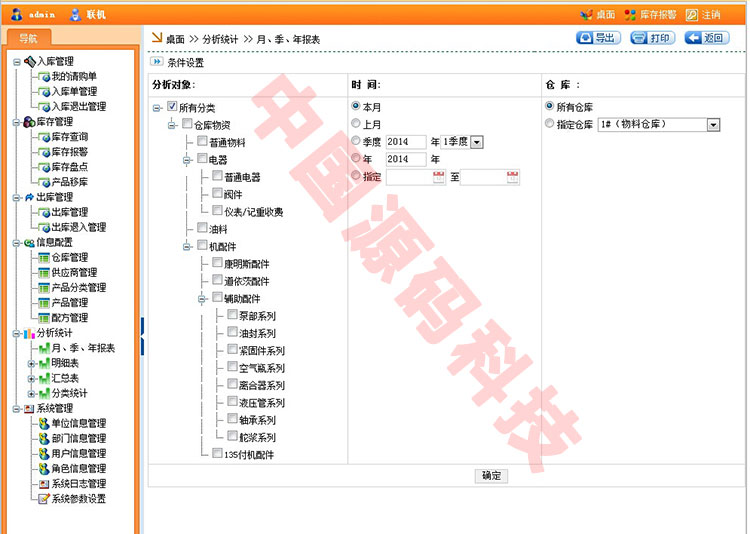Viewport: 750px width, 534px height.
Task: Check the 油料 checkbox
Action: click(x=202, y=227)
